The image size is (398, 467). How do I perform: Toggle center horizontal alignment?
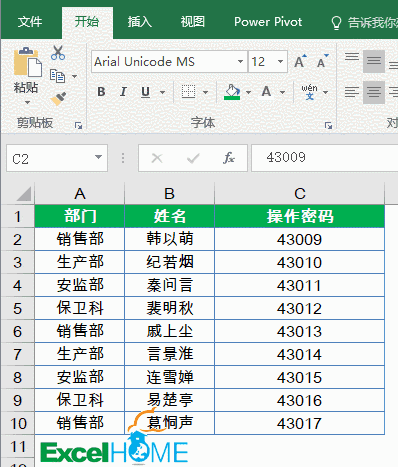(x=374, y=92)
